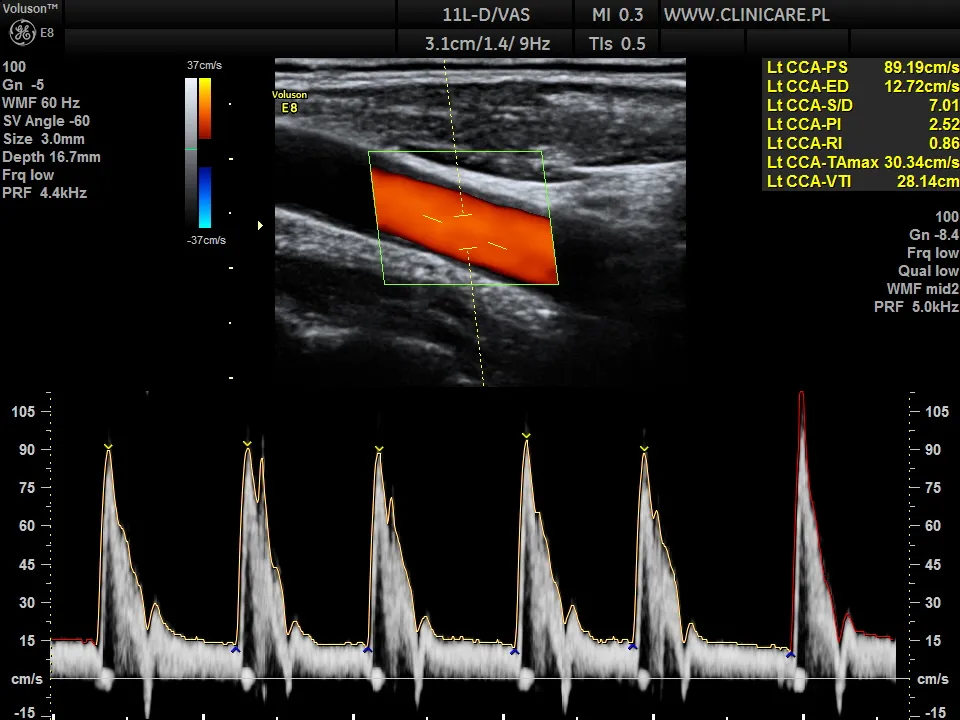
Task: Click the GE logo icon
Action: 22,33
